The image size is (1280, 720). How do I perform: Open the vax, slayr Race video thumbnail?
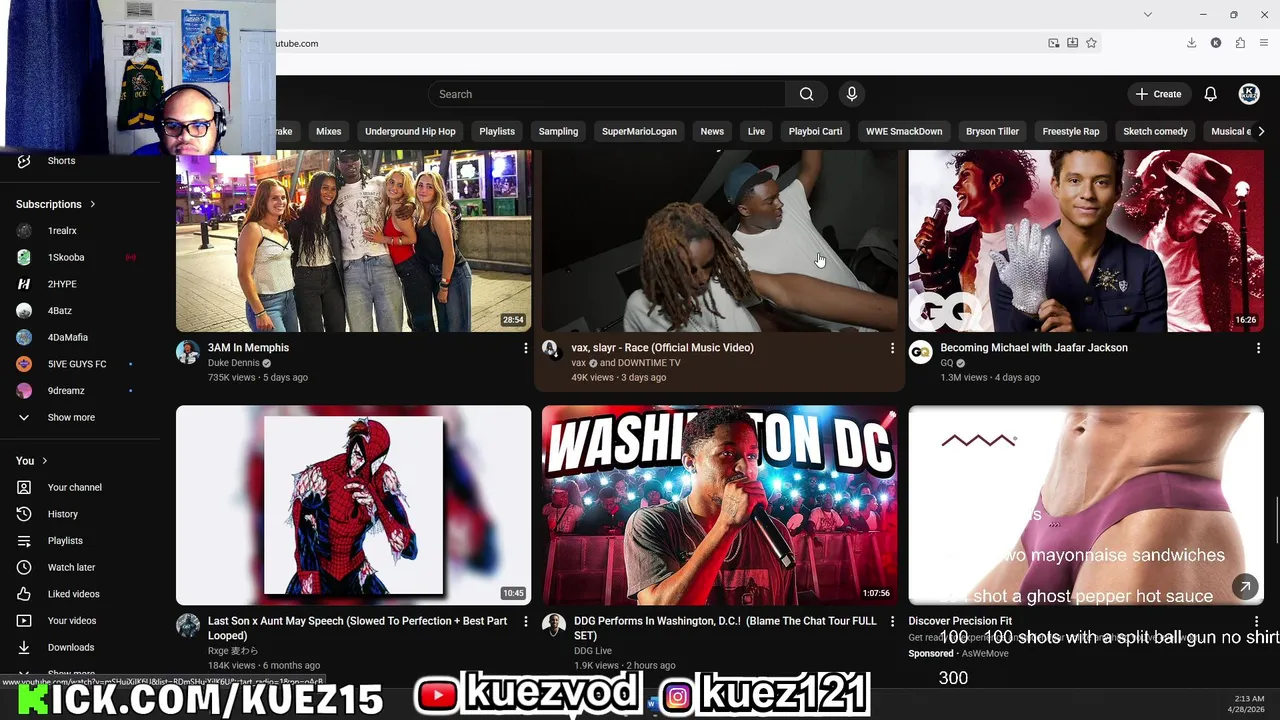(720, 241)
